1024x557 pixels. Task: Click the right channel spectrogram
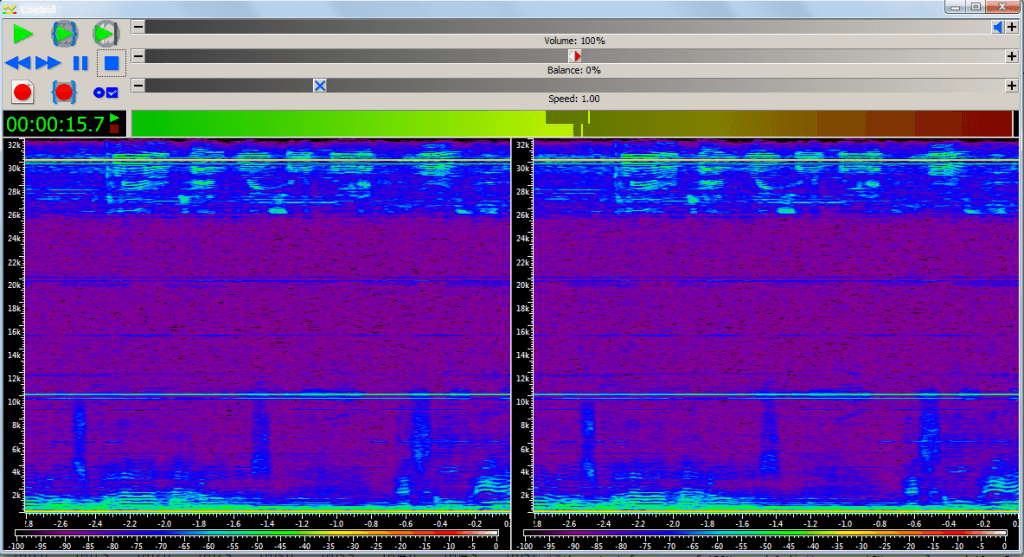776,325
